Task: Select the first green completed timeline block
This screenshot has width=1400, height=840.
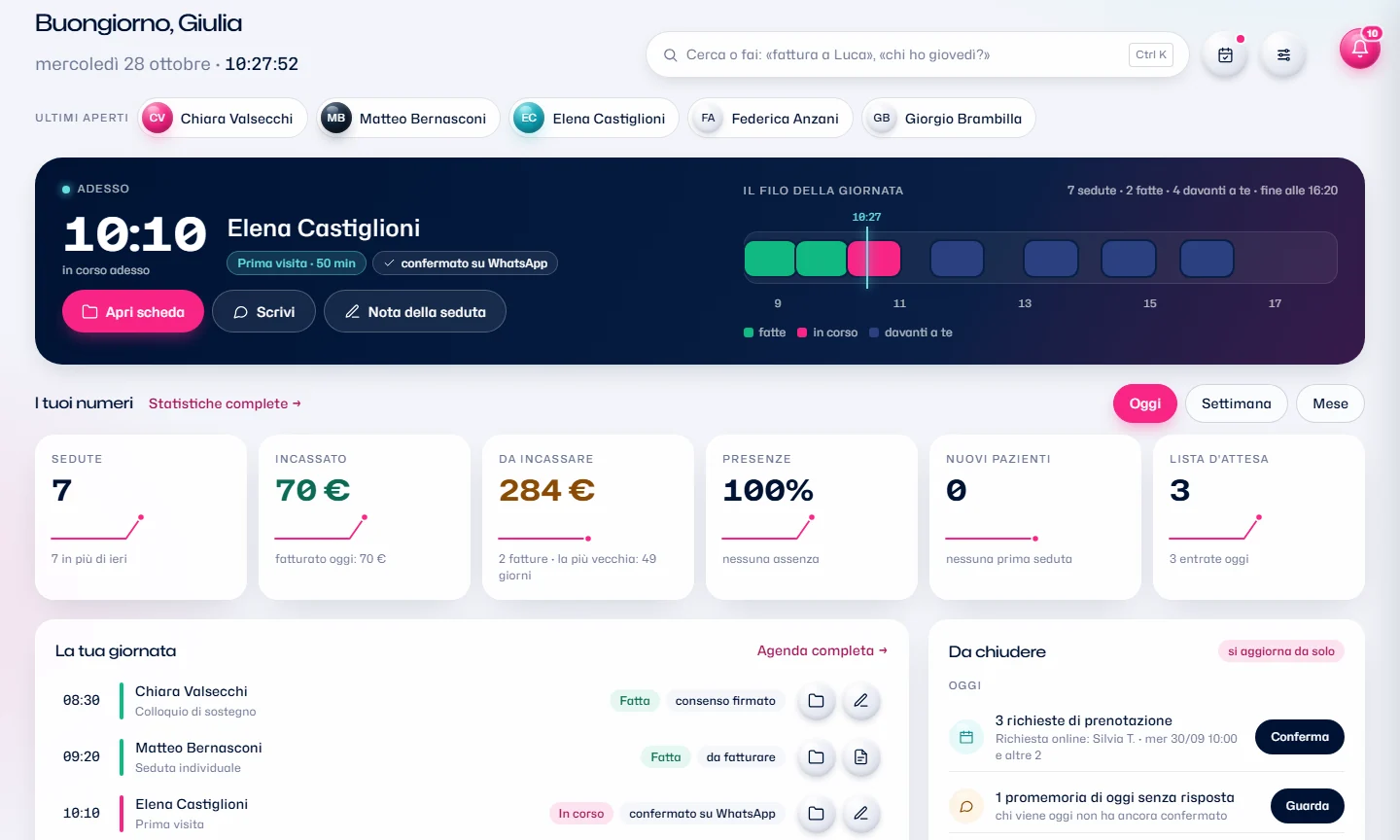Action: pyautogui.click(x=770, y=259)
